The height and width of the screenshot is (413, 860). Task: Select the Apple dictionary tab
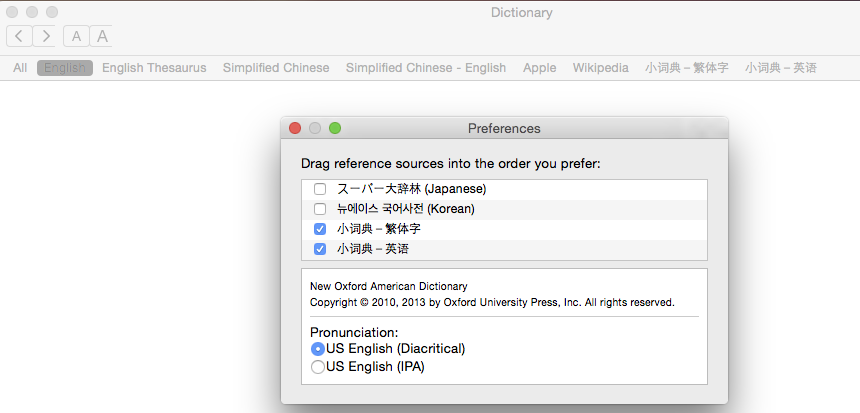pyautogui.click(x=540, y=68)
